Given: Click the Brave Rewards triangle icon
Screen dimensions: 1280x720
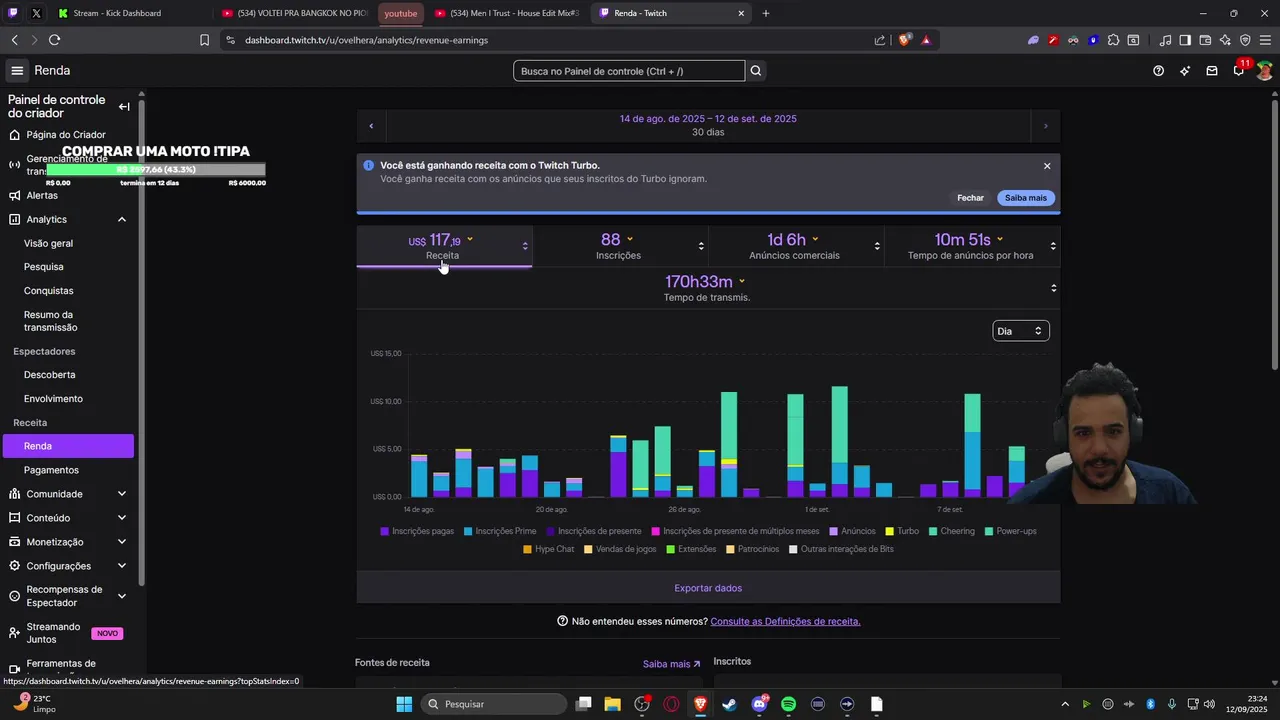Looking at the screenshot, I should [x=926, y=40].
